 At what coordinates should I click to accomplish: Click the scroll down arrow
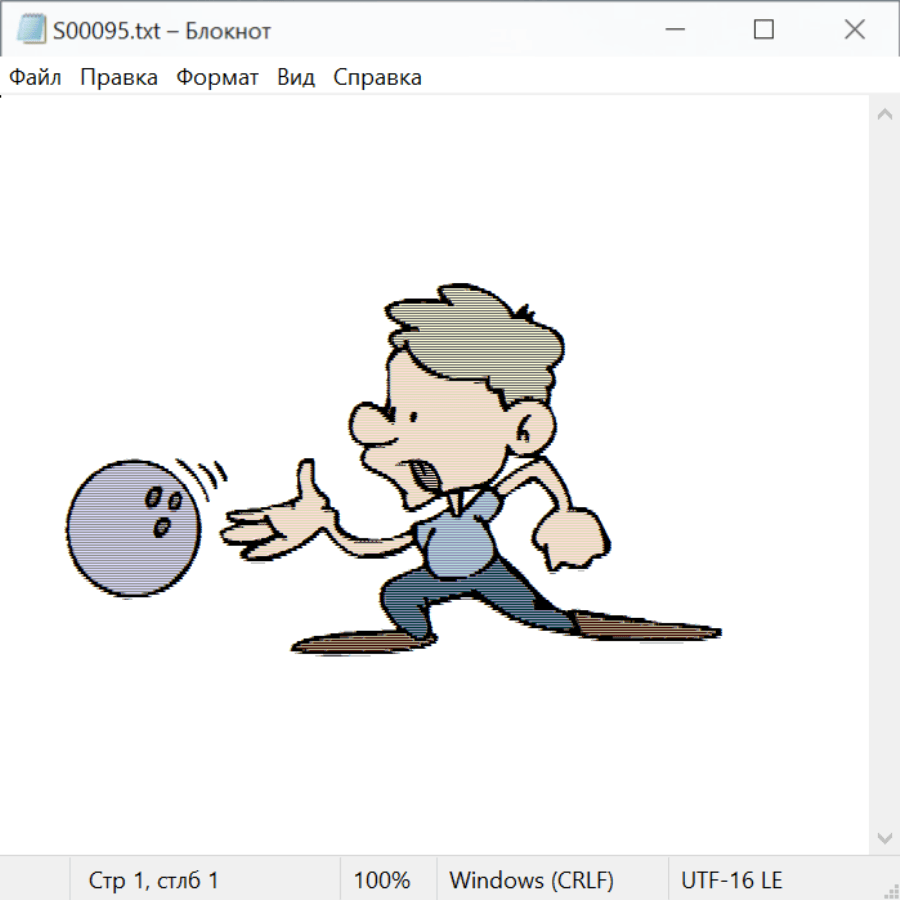(x=884, y=837)
